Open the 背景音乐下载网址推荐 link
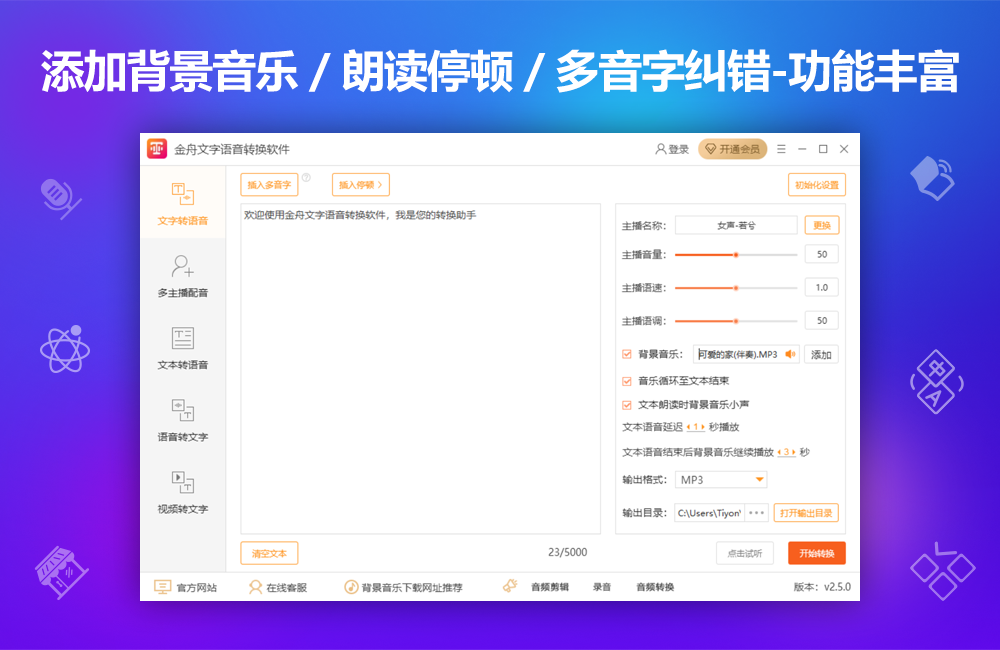The height and width of the screenshot is (650, 1000). pos(404,587)
